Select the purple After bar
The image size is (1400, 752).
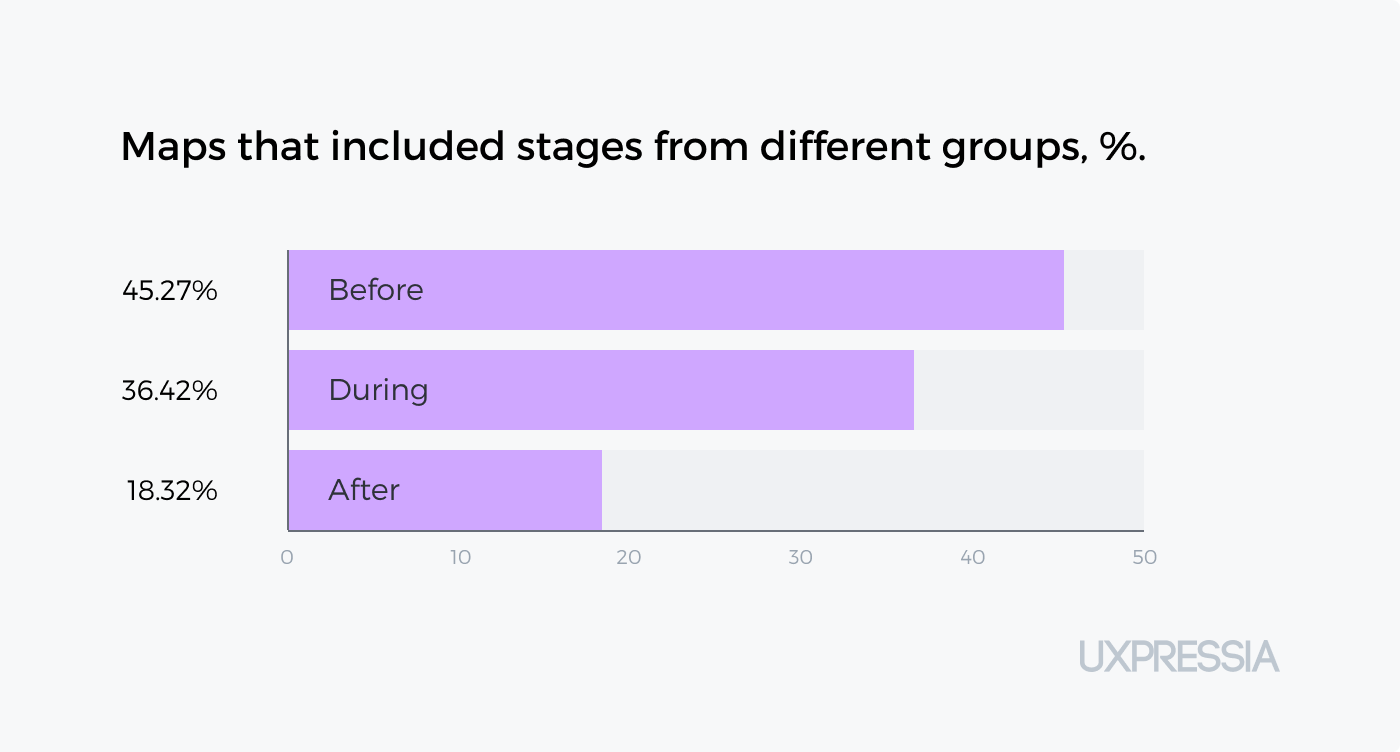(445, 490)
